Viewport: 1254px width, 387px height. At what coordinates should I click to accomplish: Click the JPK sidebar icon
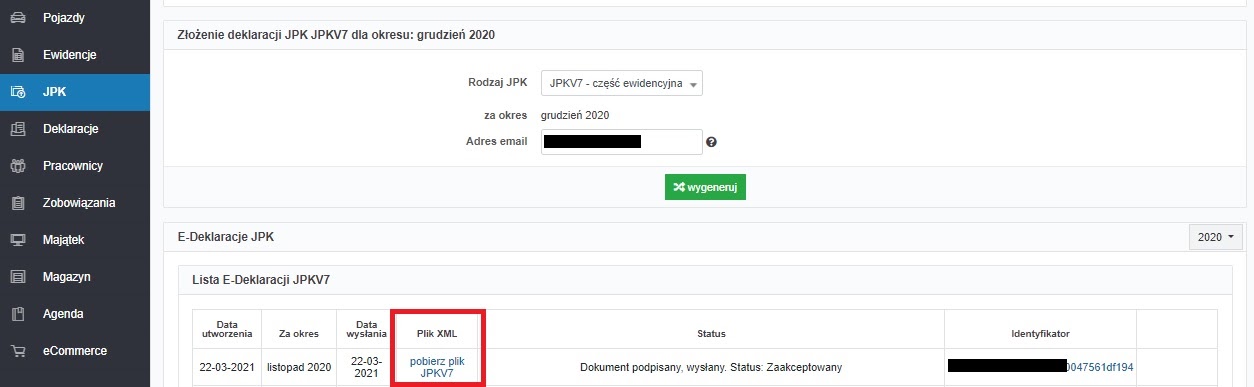pyautogui.click(x=18, y=92)
